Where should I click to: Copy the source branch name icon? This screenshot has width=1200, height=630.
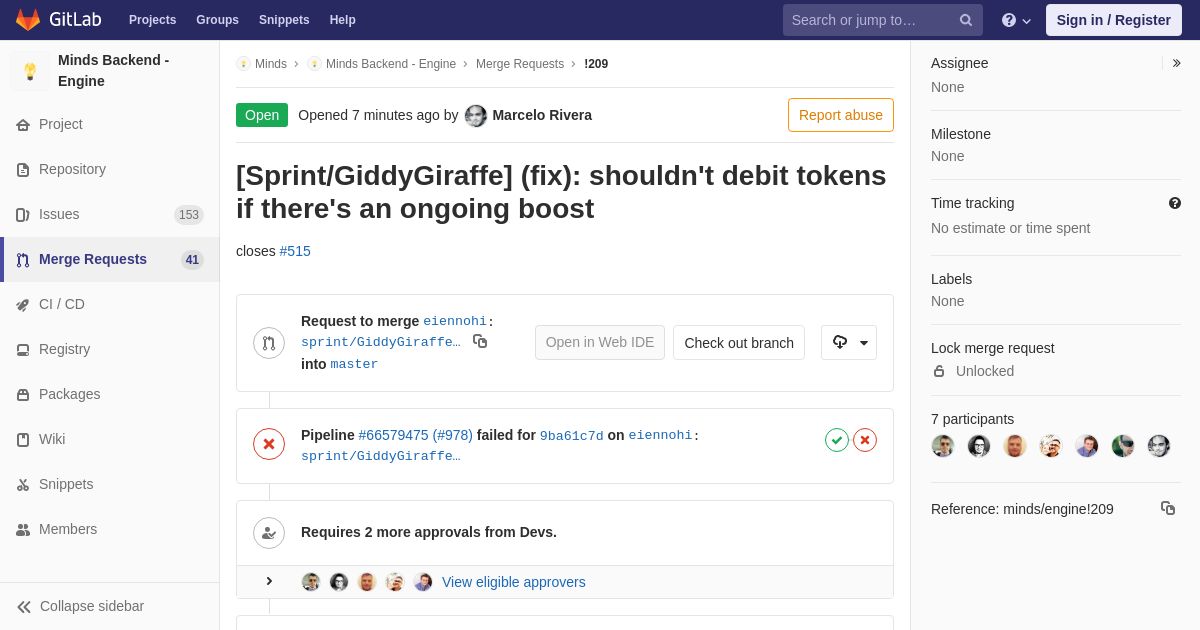[x=480, y=341]
